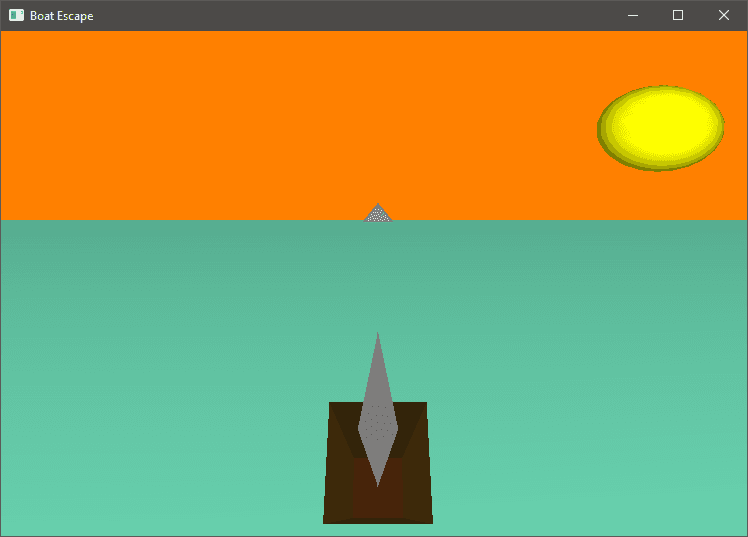This screenshot has width=748, height=537.
Task: Click the "Boat Escape" title text
Action: tap(62, 16)
